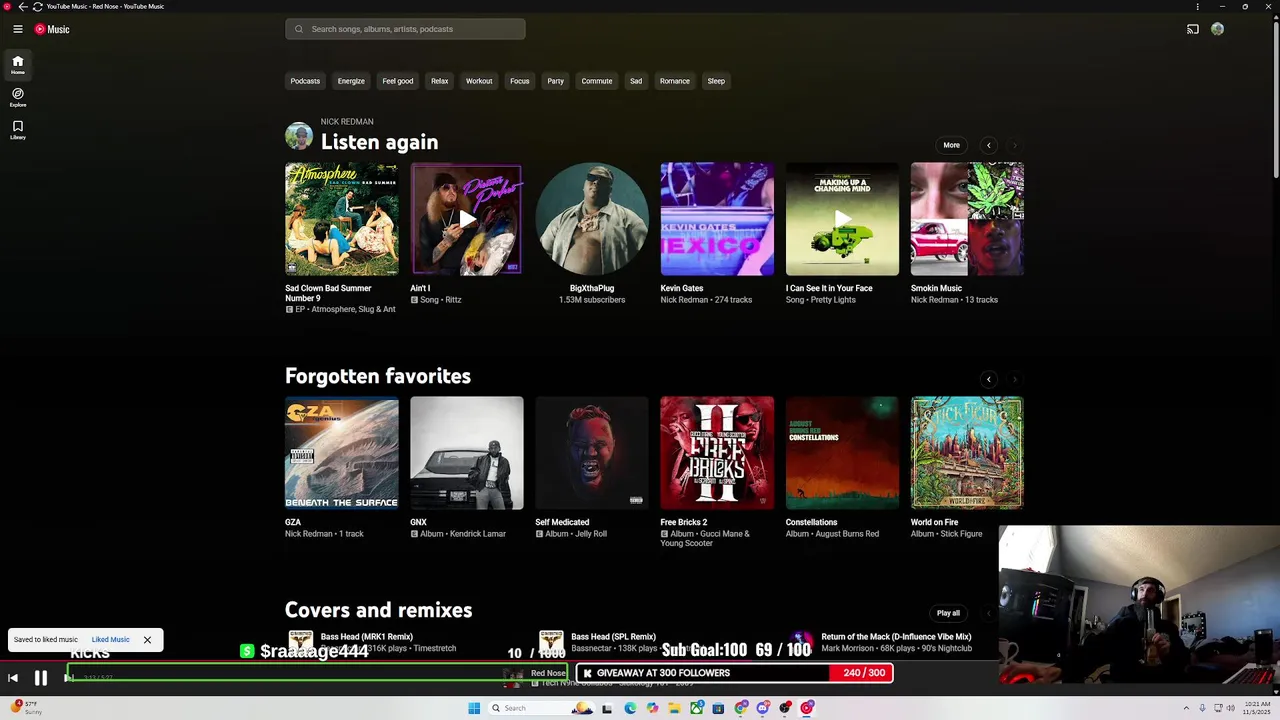
Task: Go to Home in the sidebar
Action: 18,65
